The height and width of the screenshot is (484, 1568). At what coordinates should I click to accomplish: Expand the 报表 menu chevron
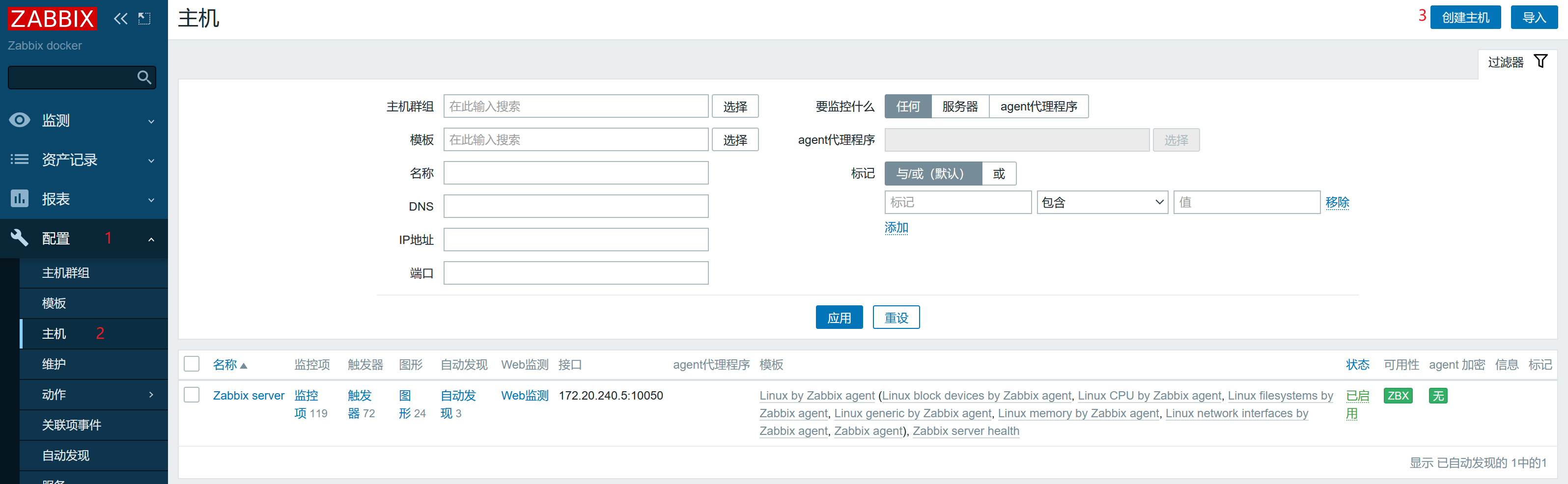click(x=151, y=200)
